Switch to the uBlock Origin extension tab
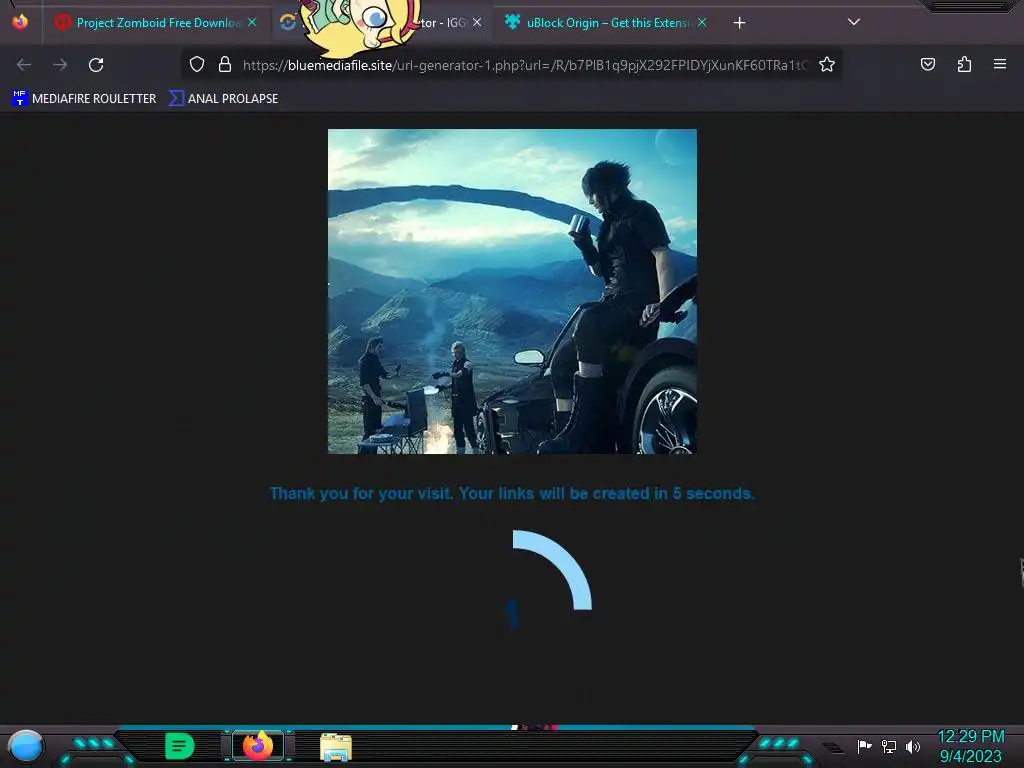This screenshot has height=768, width=1024. pyautogui.click(x=605, y=23)
